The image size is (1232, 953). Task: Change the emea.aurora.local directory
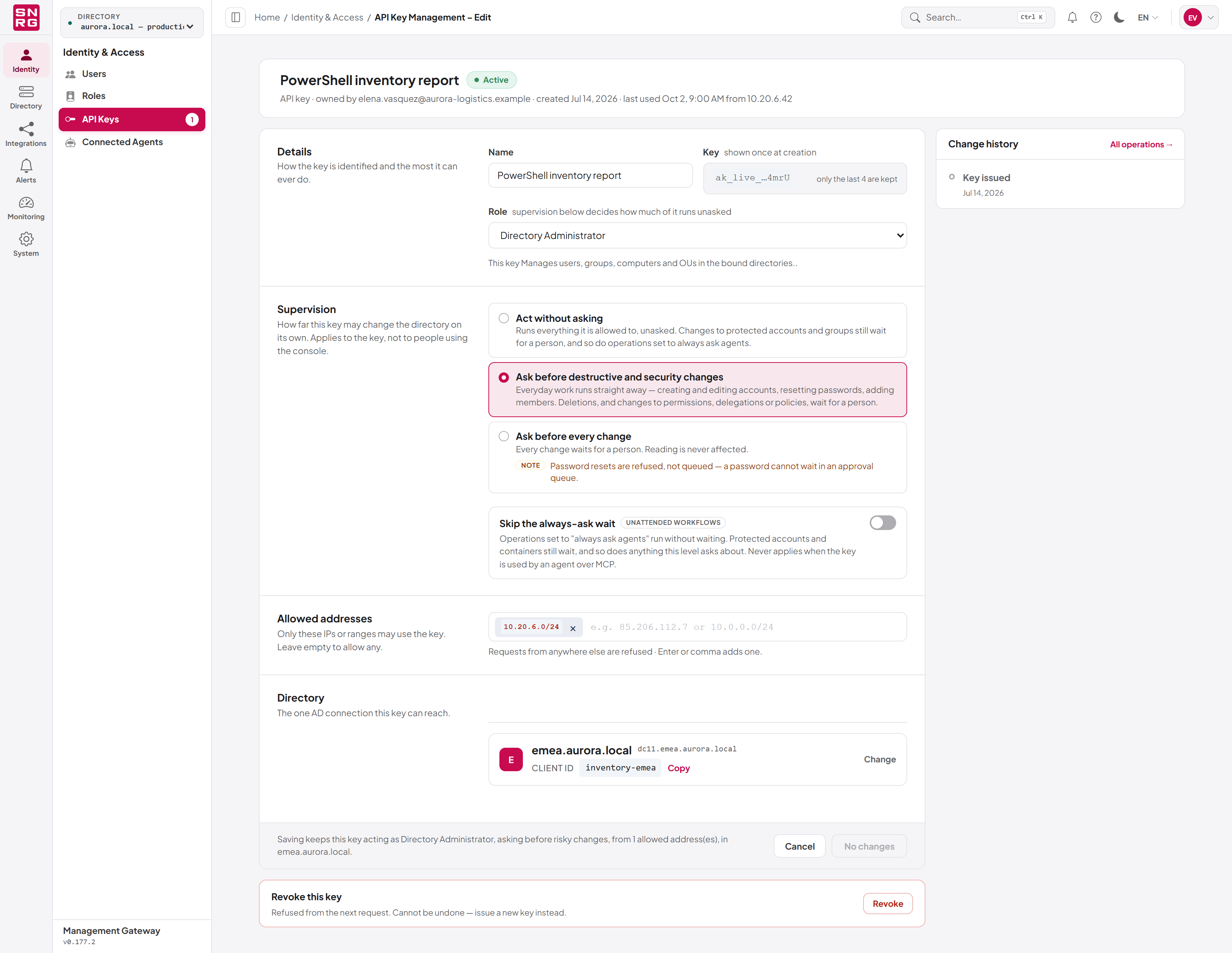point(879,759)
